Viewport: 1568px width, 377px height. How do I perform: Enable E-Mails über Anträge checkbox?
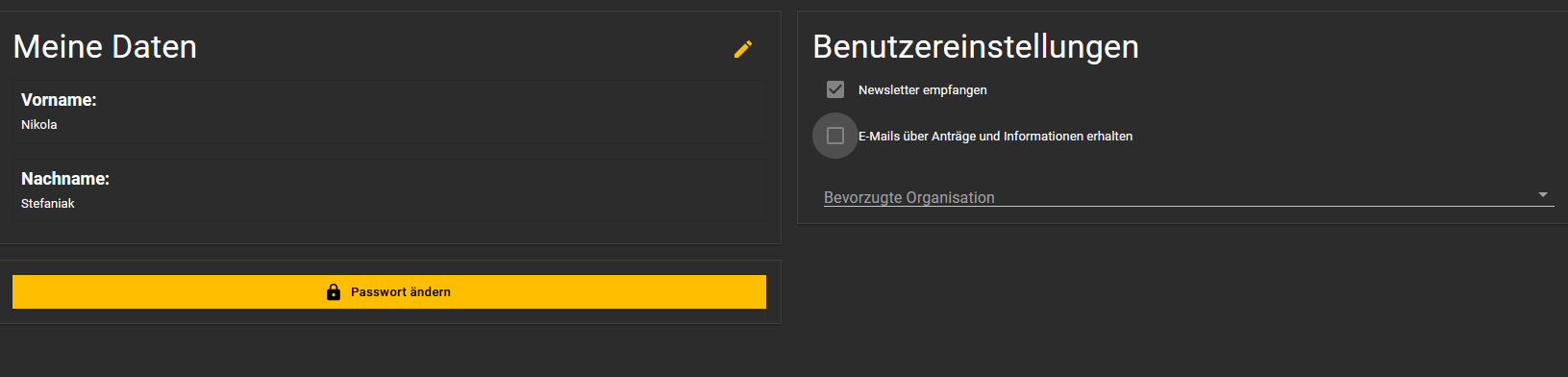[835, 136]
